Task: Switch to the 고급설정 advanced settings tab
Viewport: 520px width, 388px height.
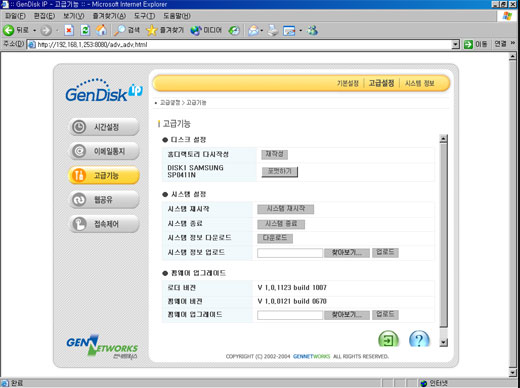Action: 381,83
